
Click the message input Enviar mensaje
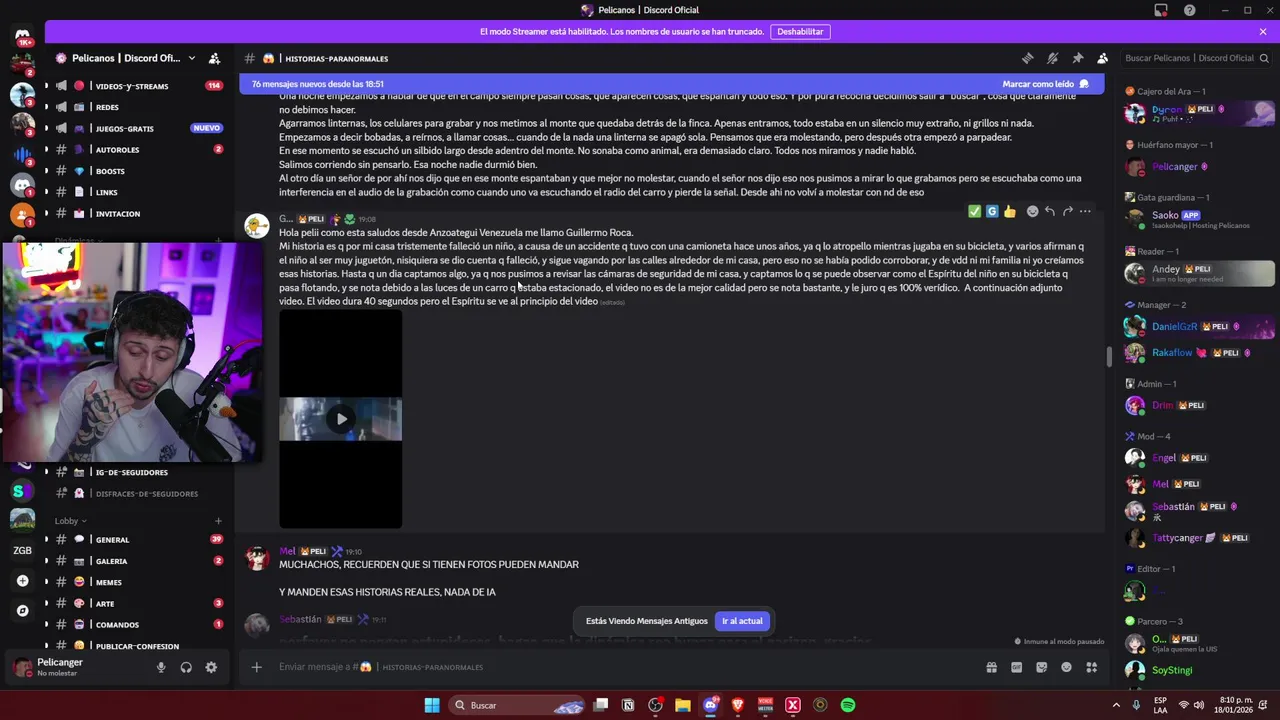coord(620,667)
